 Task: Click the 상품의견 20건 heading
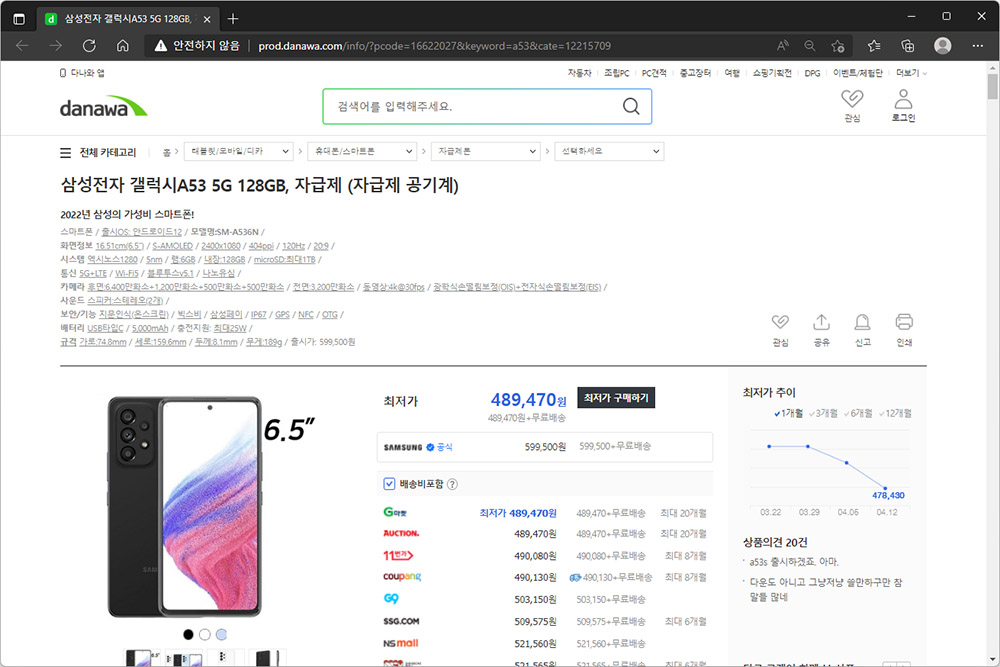click(x=775, y=542)
